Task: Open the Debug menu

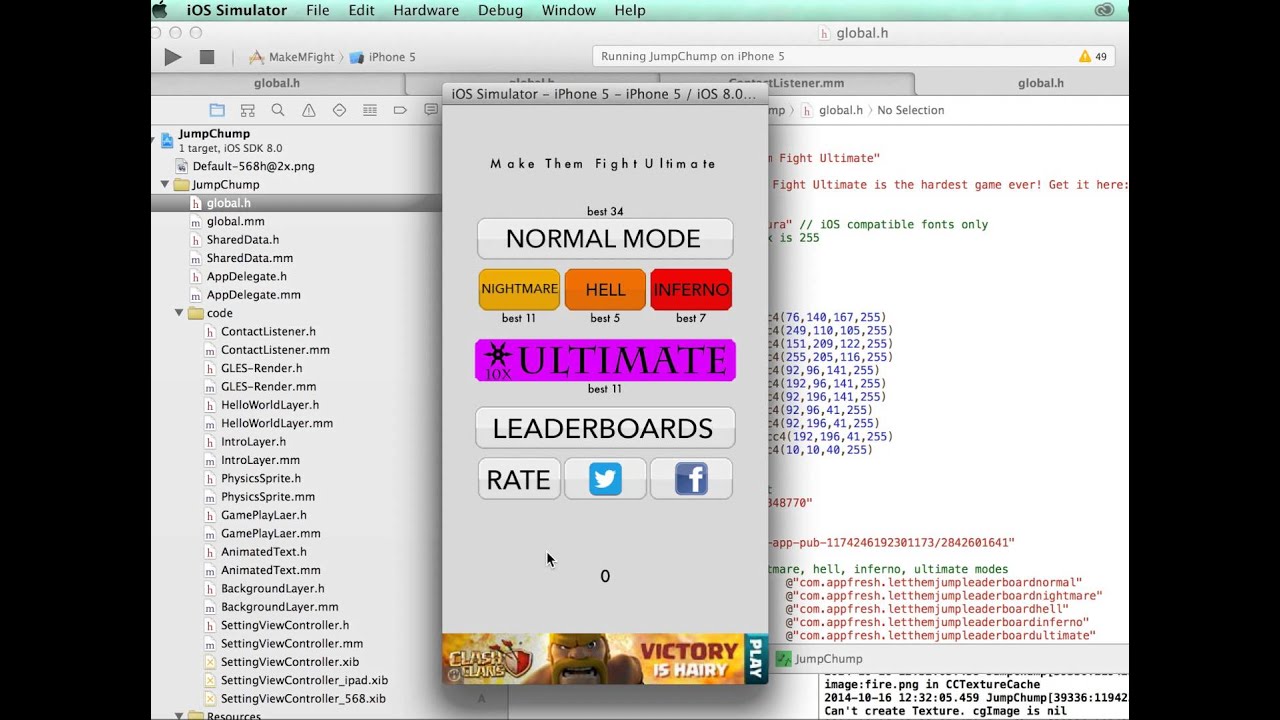Action: (x=500, y=10)
